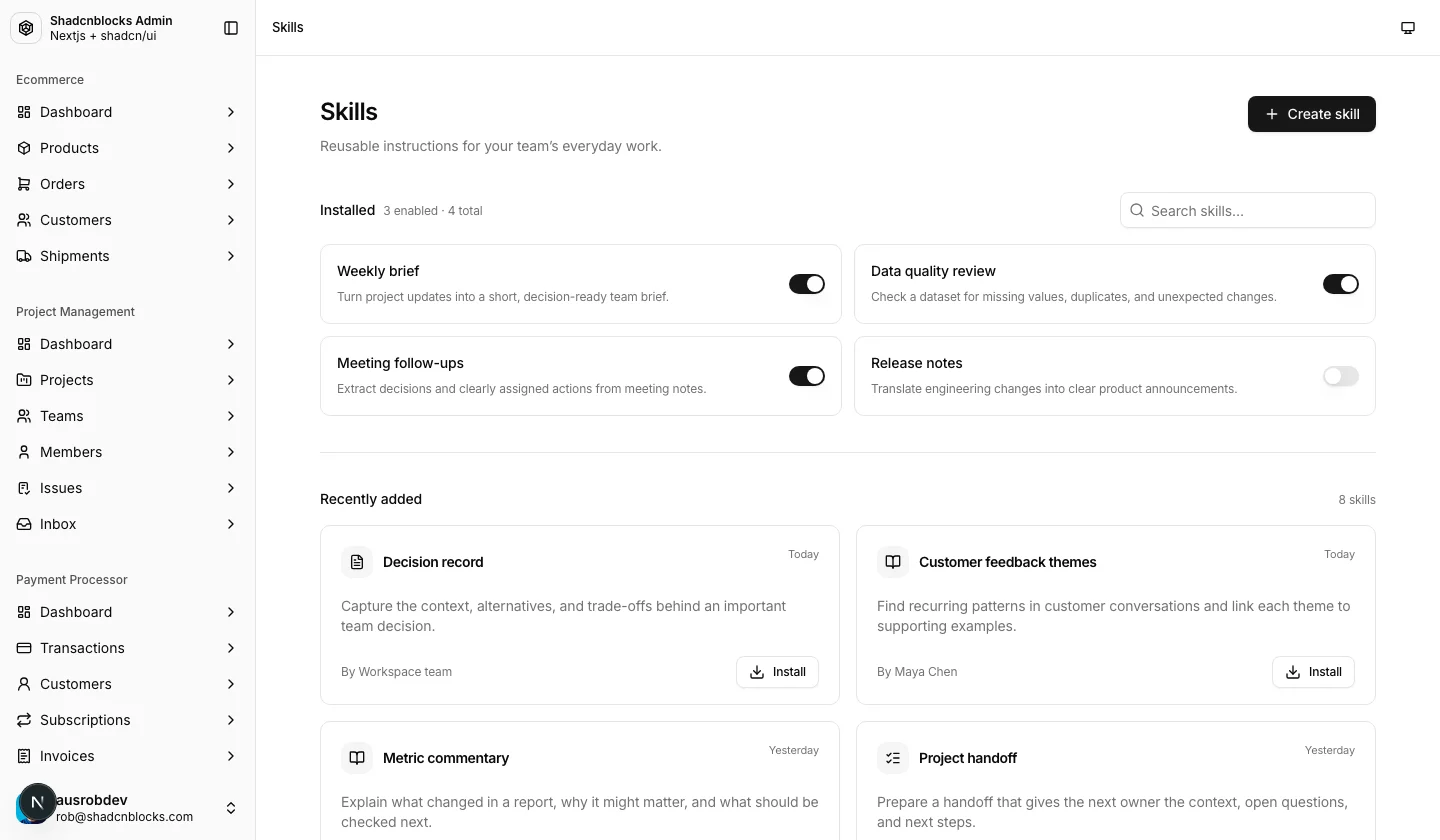Open Orders in the sidebar

(x=128, y=184)
